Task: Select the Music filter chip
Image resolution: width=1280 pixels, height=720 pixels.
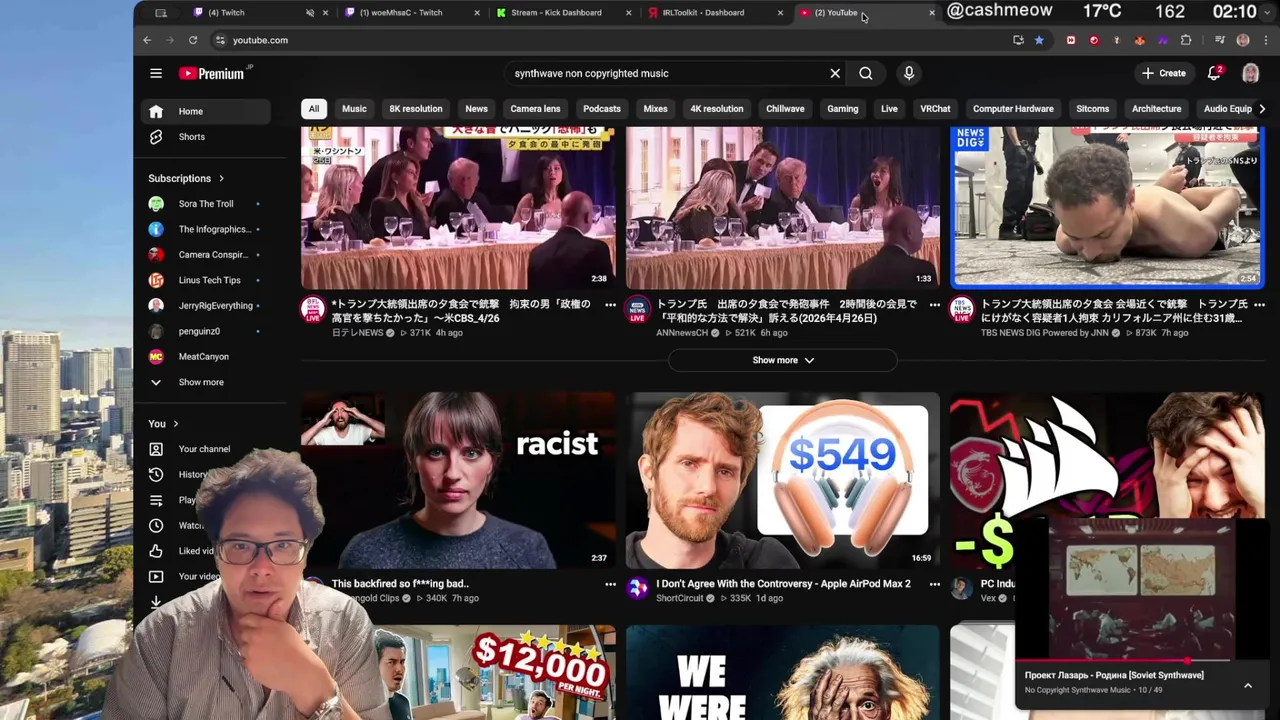Action: click(x=354, y=109)
